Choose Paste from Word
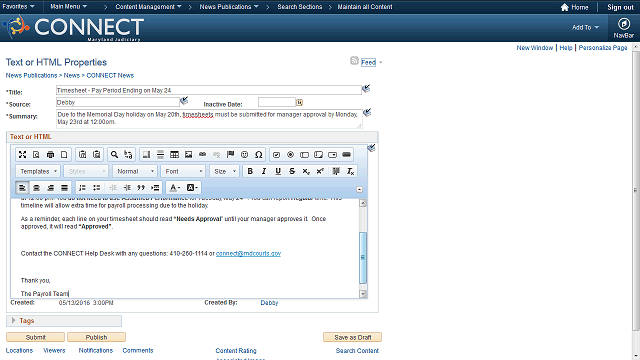This screenshot has height=360, width=640. coord(96,155)
